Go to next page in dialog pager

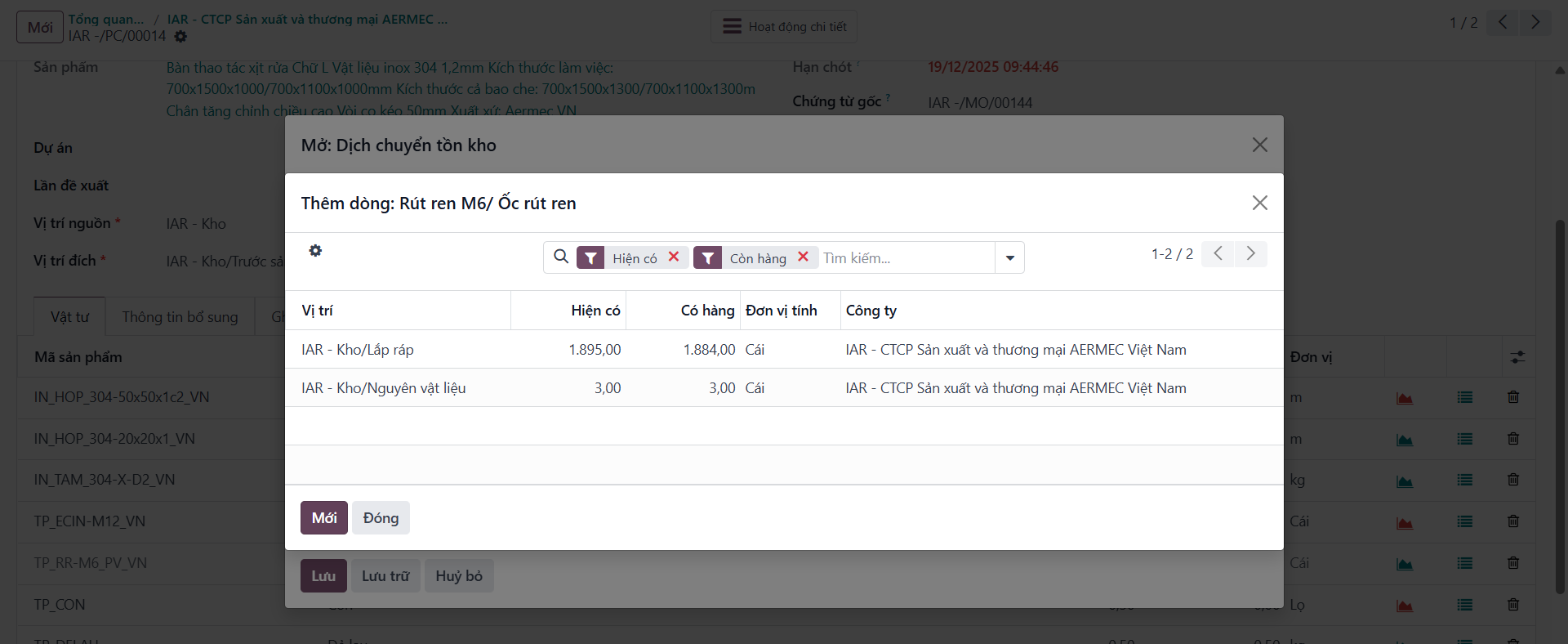pos(1250,253)
